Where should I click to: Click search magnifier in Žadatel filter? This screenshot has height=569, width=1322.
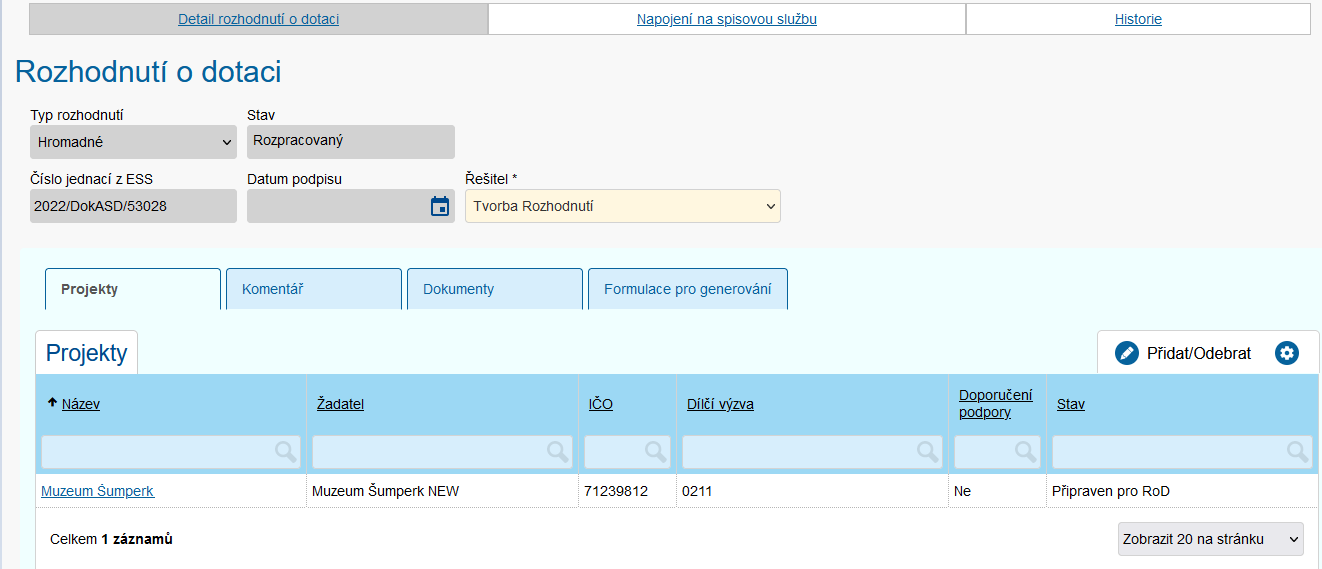point(558,452)
